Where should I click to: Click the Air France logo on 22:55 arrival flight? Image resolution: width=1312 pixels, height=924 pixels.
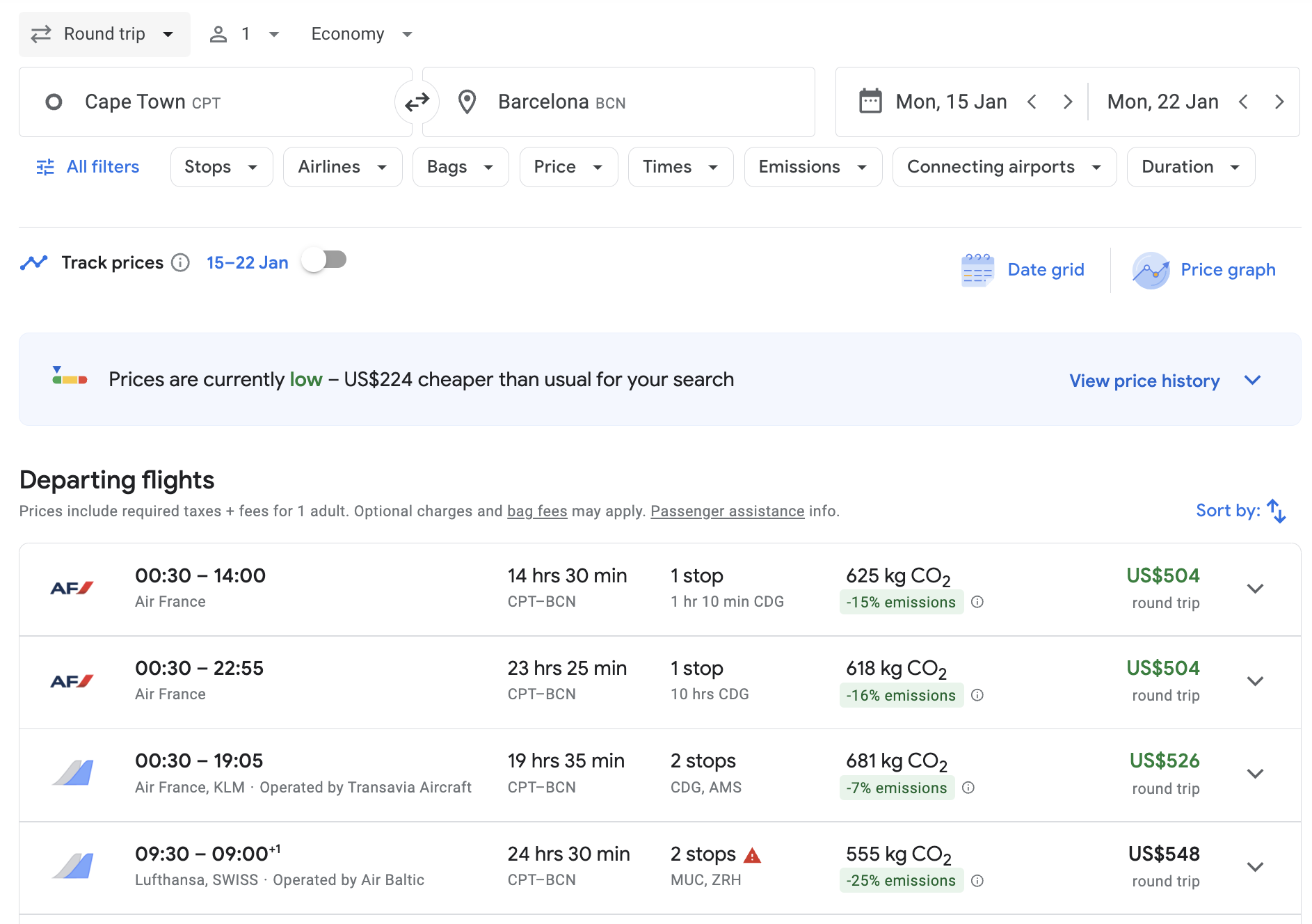click(x=72, y=681)
